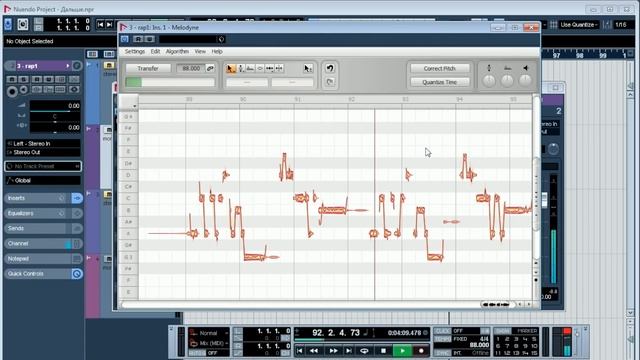Image resolution: width=640 pixels, height=360 pixels.
Task: Click the 88.000 tempo field in Melodyne
Action: (x=191, y=68)
